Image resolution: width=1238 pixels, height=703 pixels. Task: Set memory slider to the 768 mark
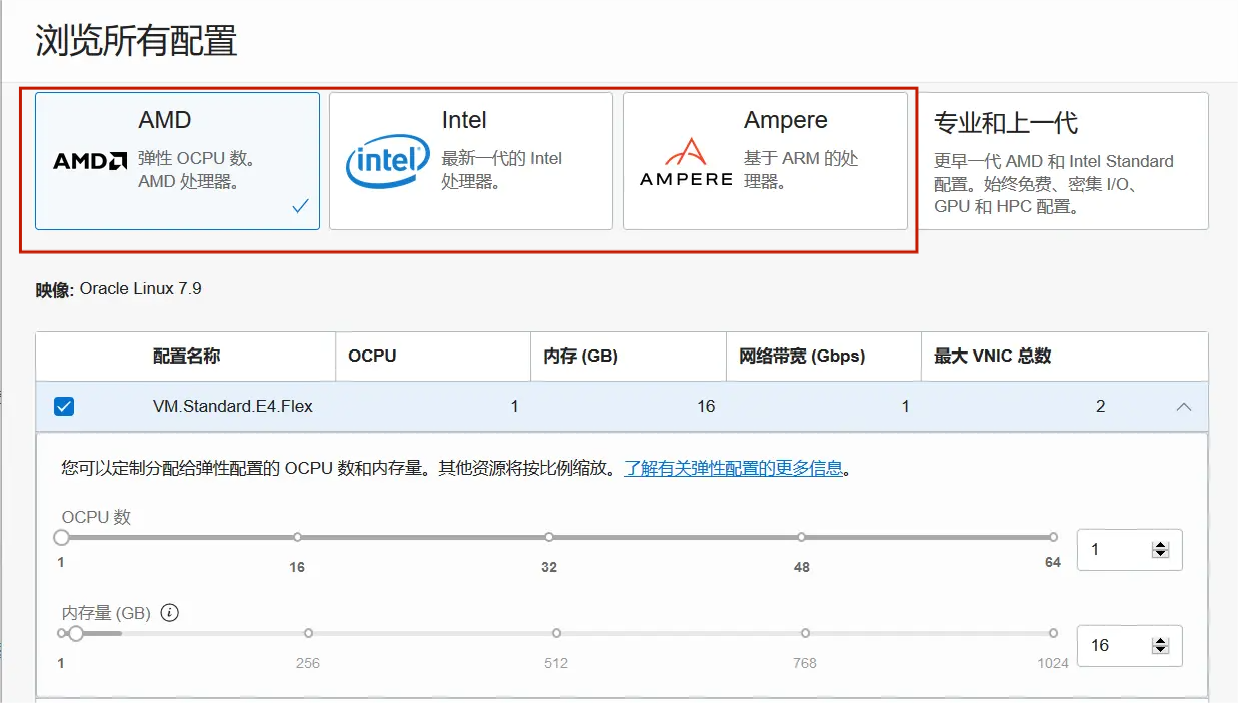click(x=805, y=633)
